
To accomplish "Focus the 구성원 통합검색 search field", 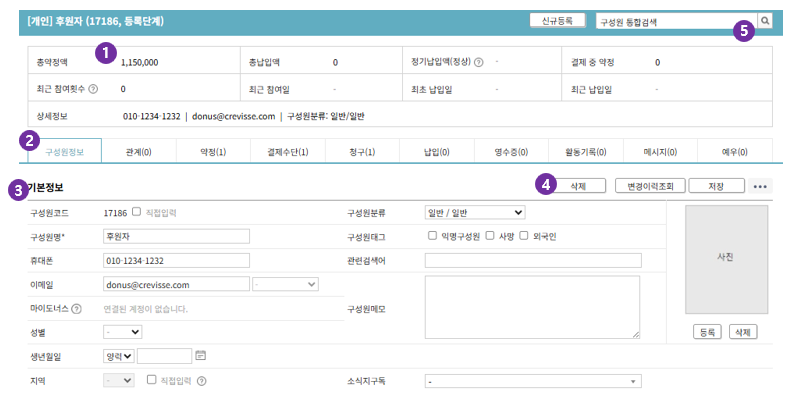I will (x=676, y=21).
